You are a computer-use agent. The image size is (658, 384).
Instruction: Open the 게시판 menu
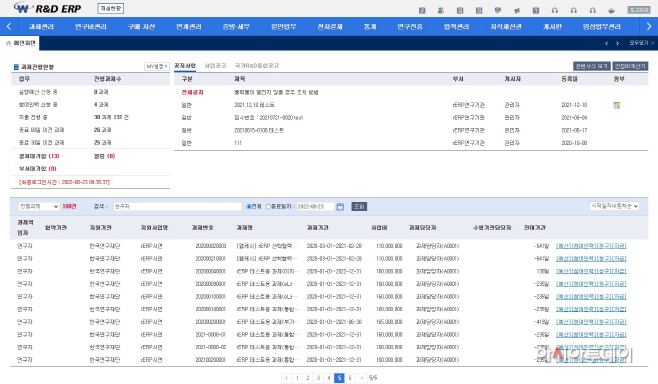552,26
